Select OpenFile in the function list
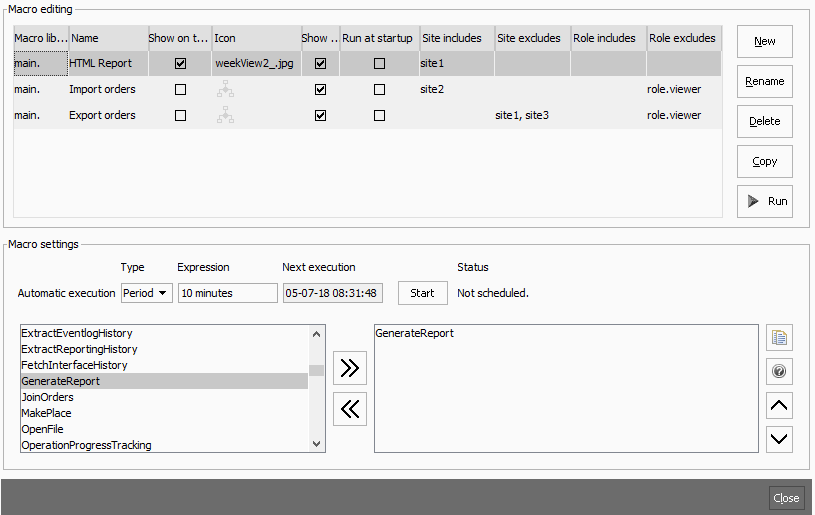Screen dimensions: 815x515 click(x=42, y=429)
